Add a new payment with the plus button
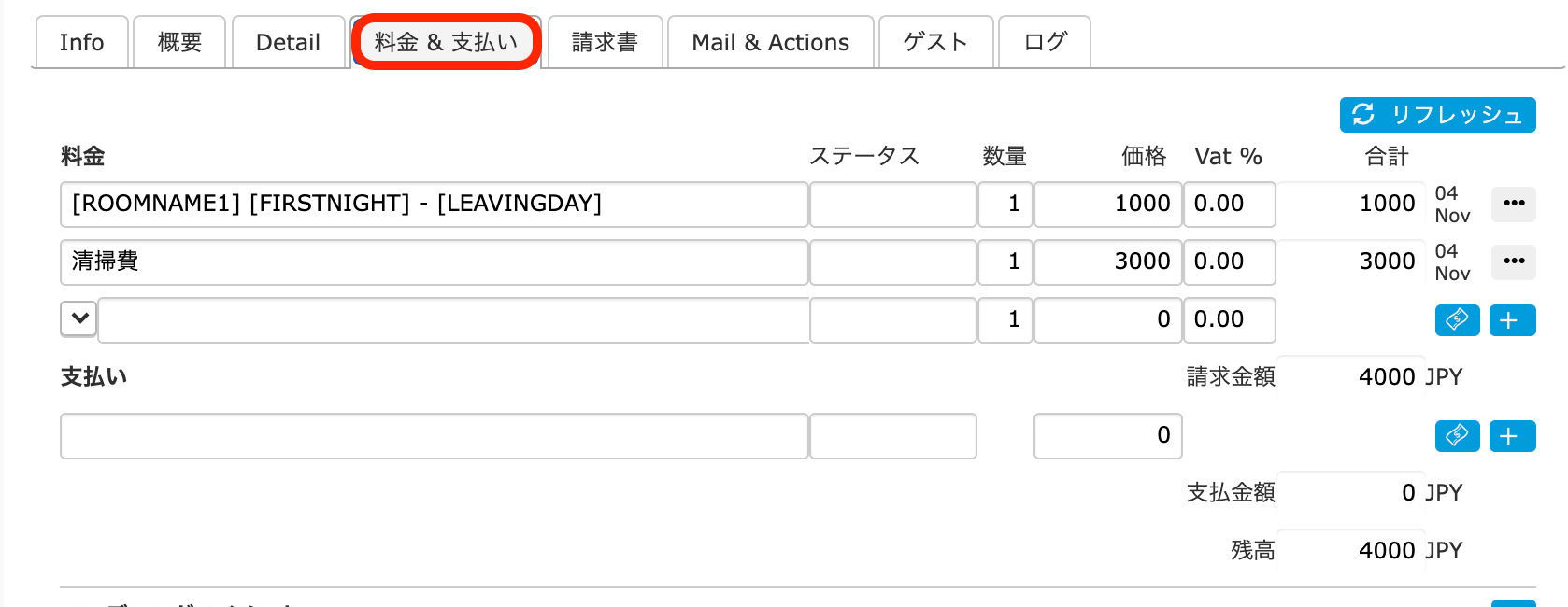The height and width of the screenshot is (607, 1568). coord(1512,436)
